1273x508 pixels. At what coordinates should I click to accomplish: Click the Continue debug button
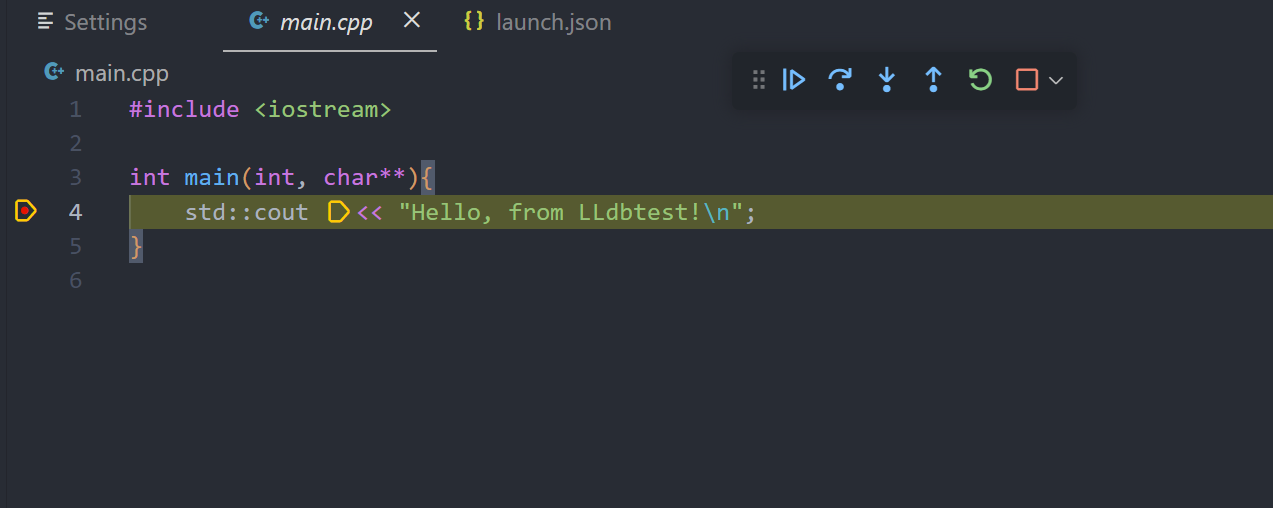pyautogui.click(x=794, y=80)
